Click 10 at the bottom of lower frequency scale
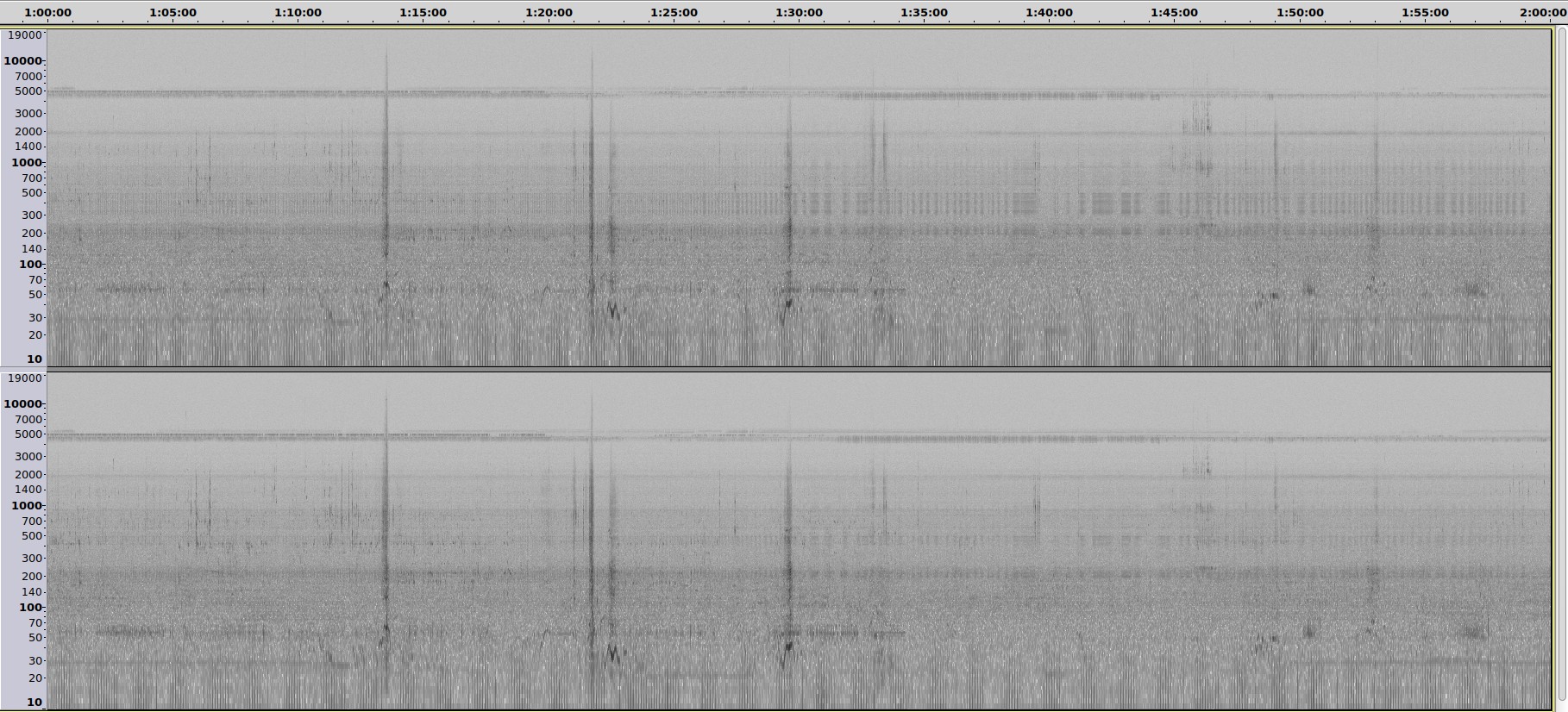Image resolution: width=1568 pixels, height=712 pixels. [34, 703]
